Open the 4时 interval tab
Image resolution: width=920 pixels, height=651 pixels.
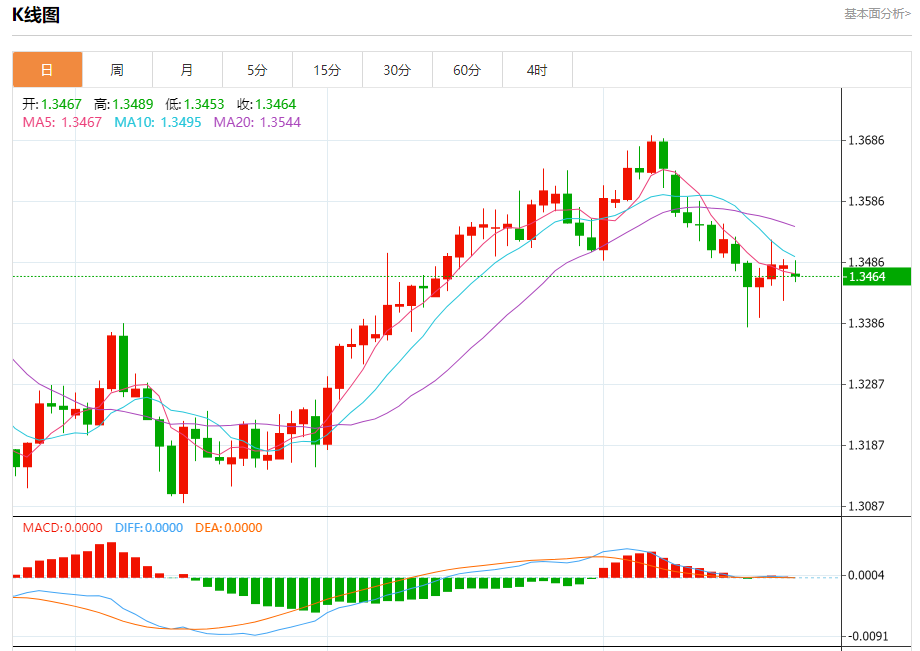point(537,70)
